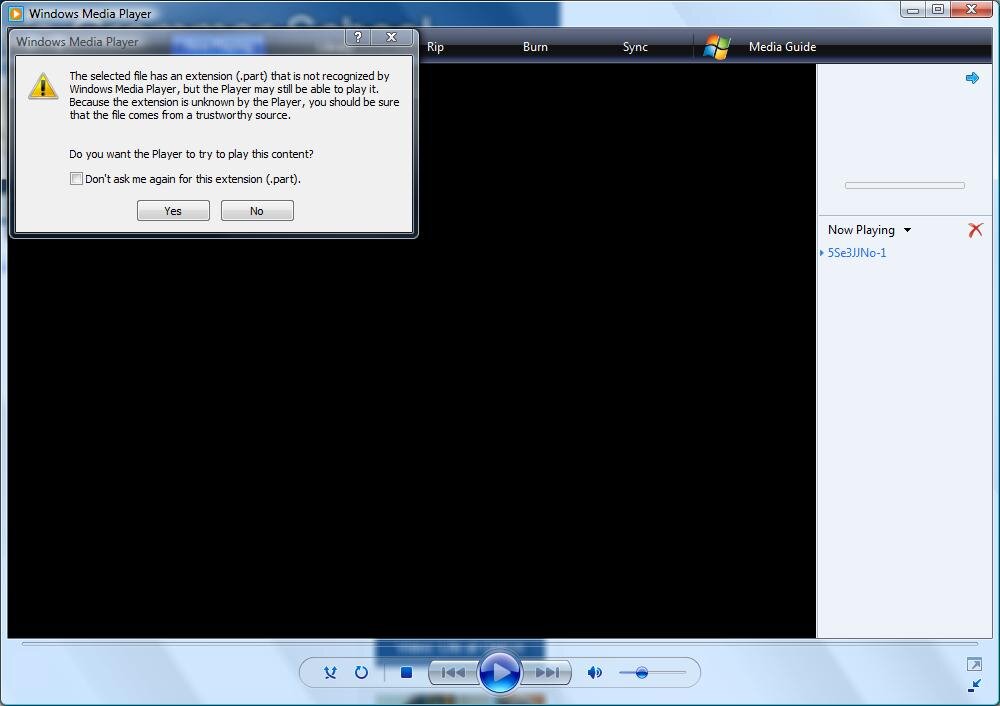Clear the list pane with the red X
This screenshot has height=706, width=1000.
975,230
